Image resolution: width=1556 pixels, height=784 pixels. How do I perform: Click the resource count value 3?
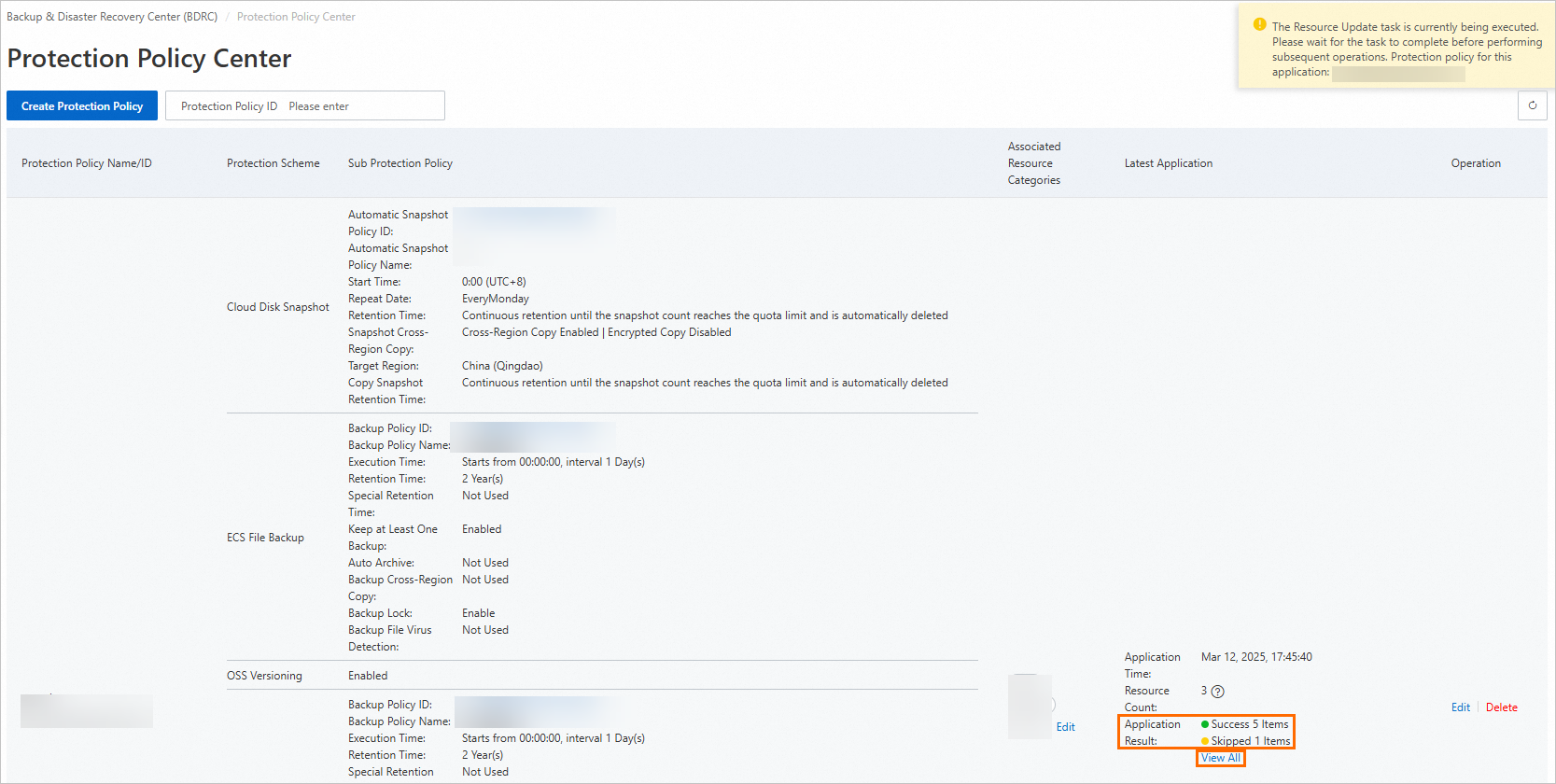1204,691
